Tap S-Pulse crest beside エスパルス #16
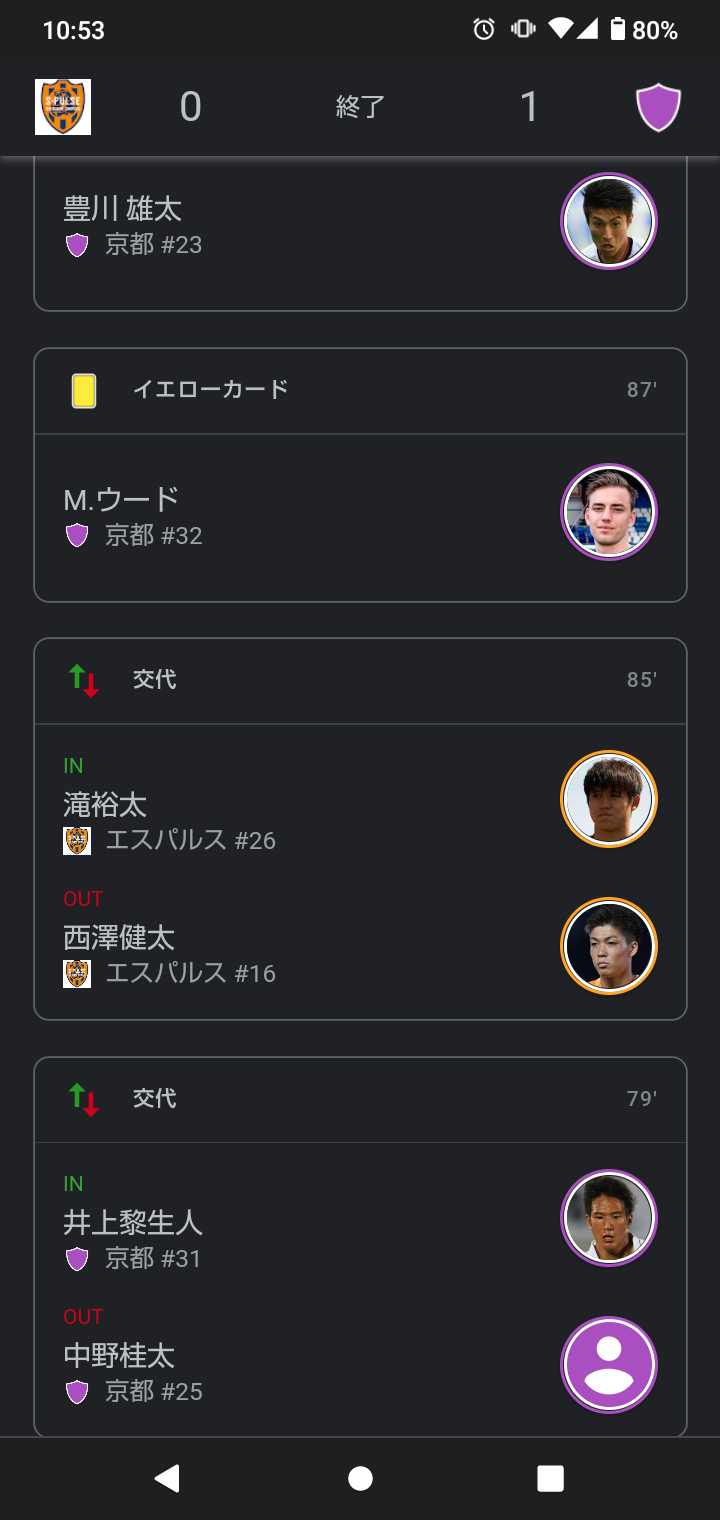The image size is (720, 1520). coord(77,974)
